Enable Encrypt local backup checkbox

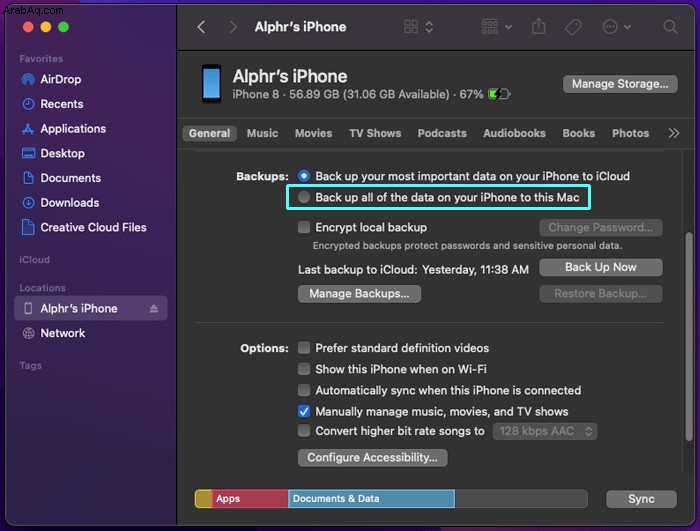point(304,228)
